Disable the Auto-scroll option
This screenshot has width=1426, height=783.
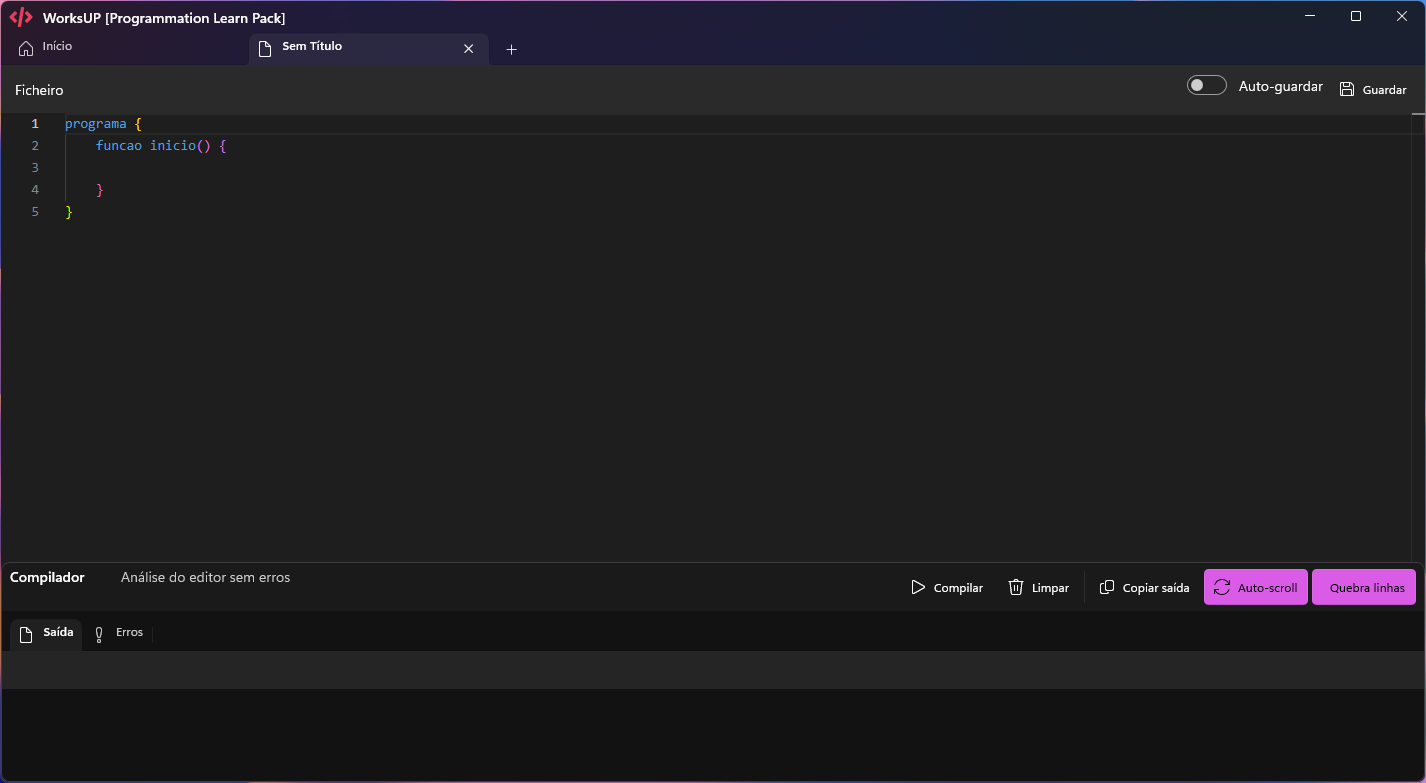(1255, 587)
